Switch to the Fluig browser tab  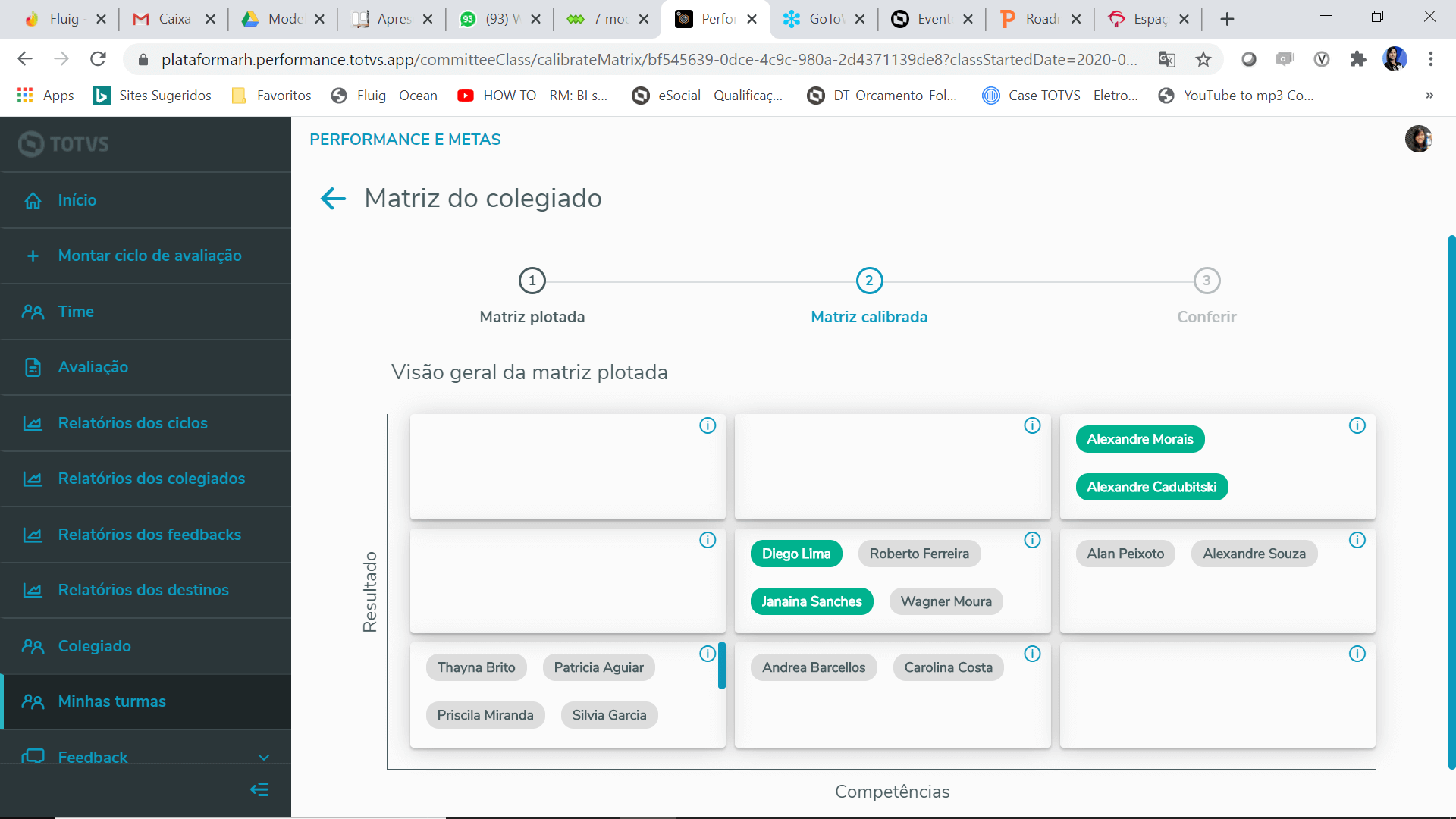(x=65, y=19)
